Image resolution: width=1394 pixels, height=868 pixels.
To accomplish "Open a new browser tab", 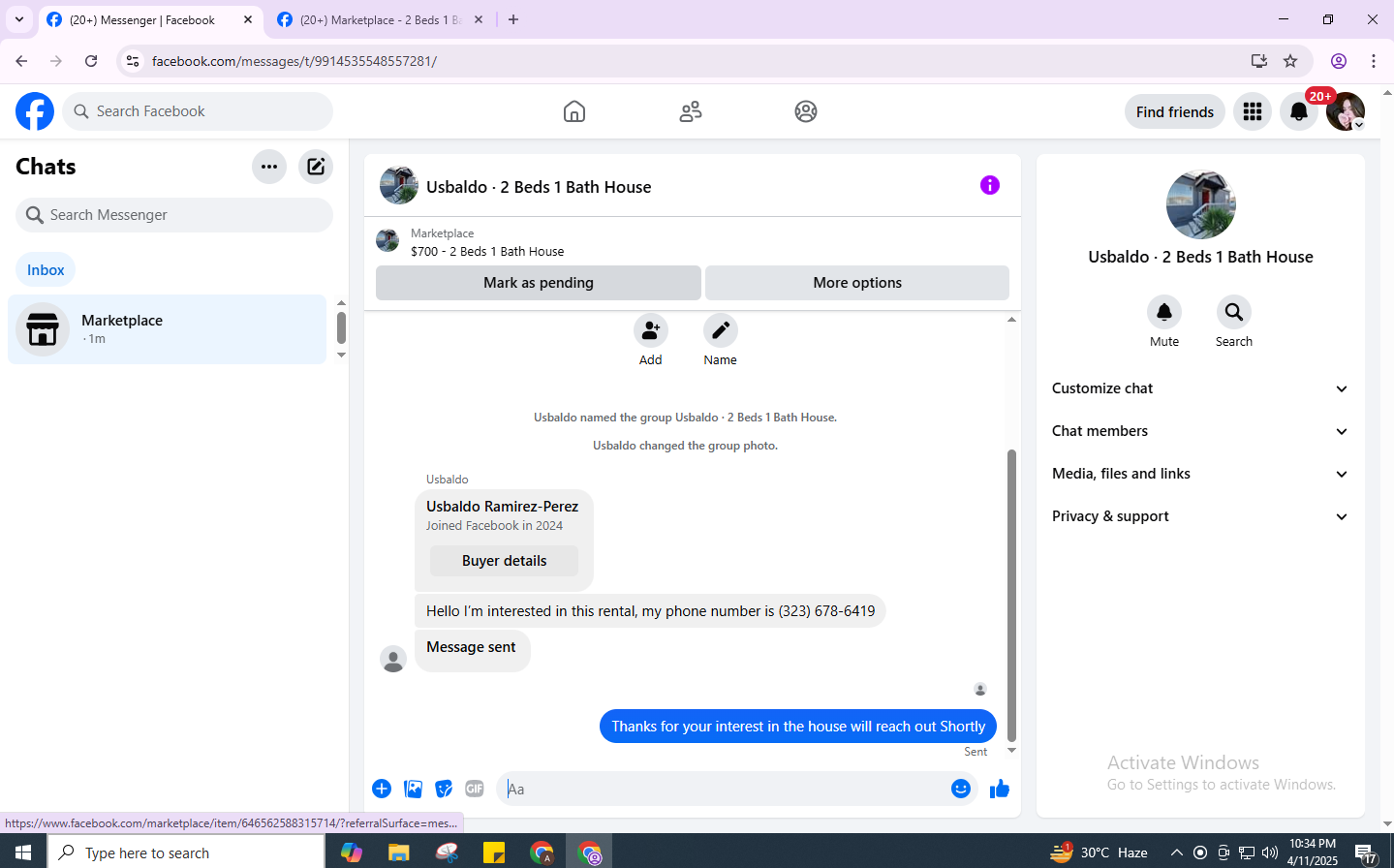I will pos(513,19).
